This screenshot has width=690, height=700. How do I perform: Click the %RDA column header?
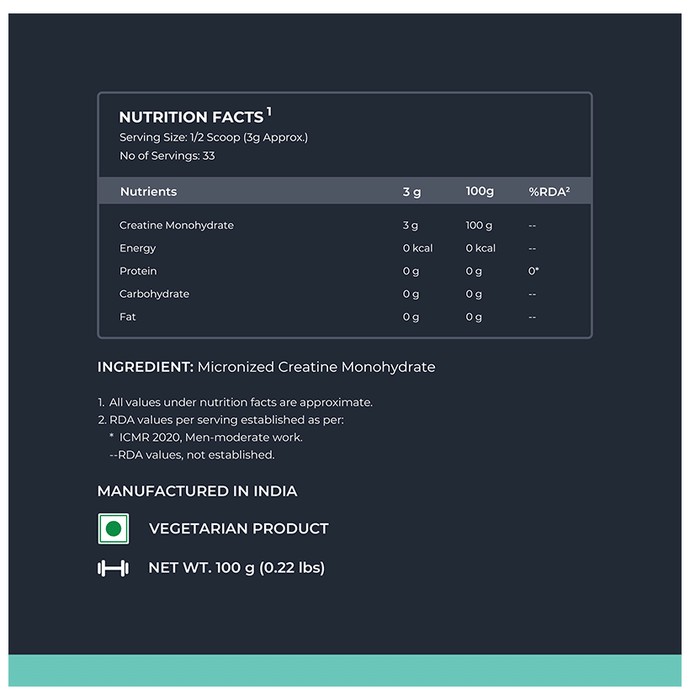pyautogui.click(x=549, y=192)
